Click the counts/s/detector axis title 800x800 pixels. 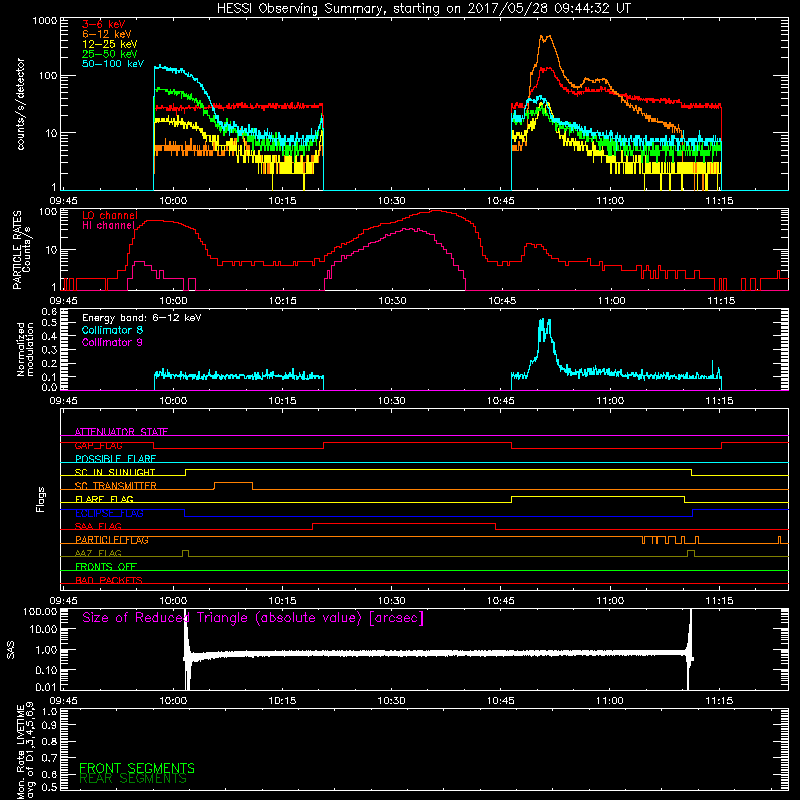pos(20,104)
